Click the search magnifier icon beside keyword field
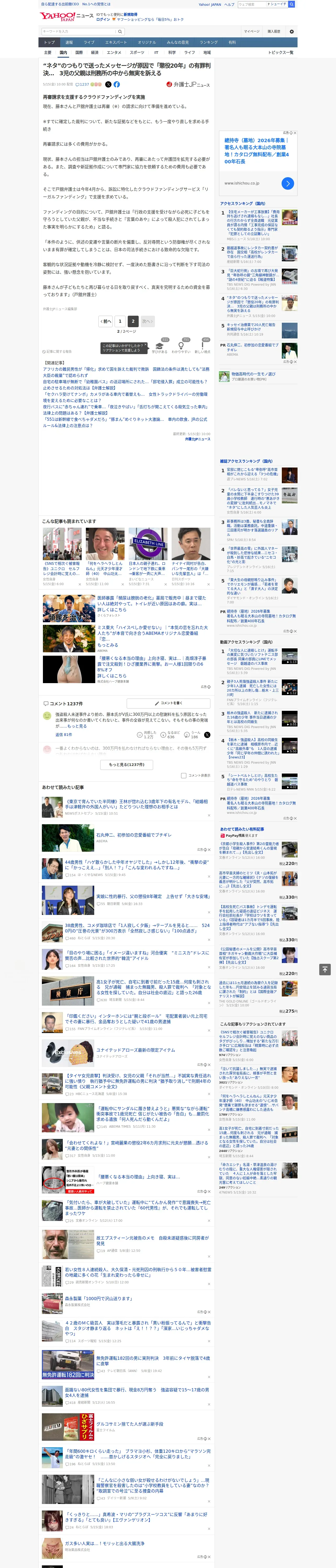Screen dimensions: 336x1568 coord(120,32)
